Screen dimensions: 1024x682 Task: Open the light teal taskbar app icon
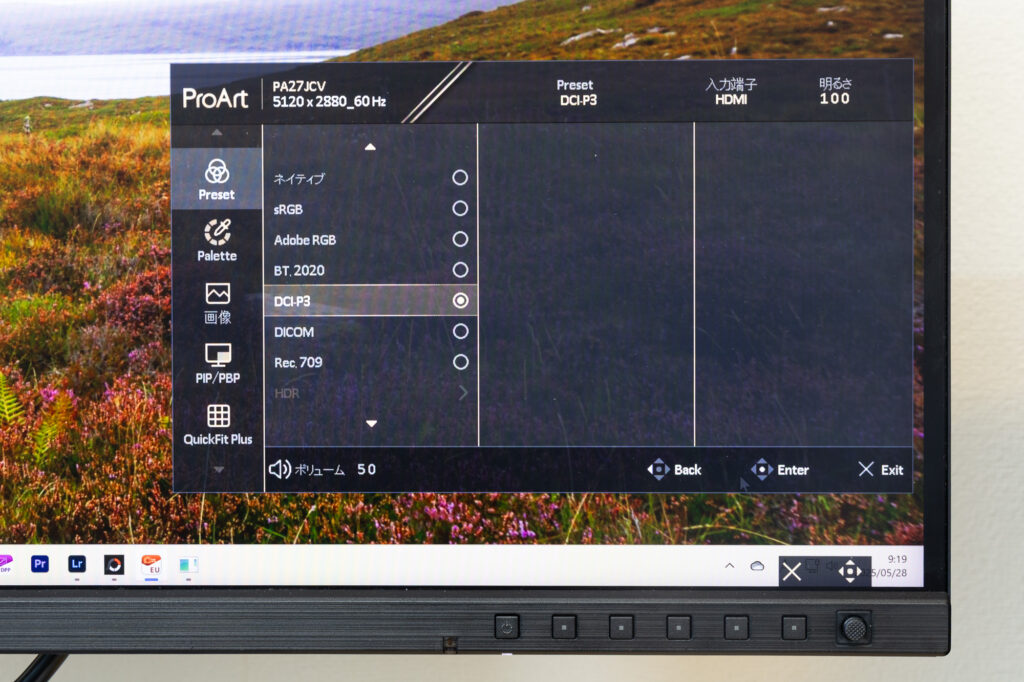point(188,564)
